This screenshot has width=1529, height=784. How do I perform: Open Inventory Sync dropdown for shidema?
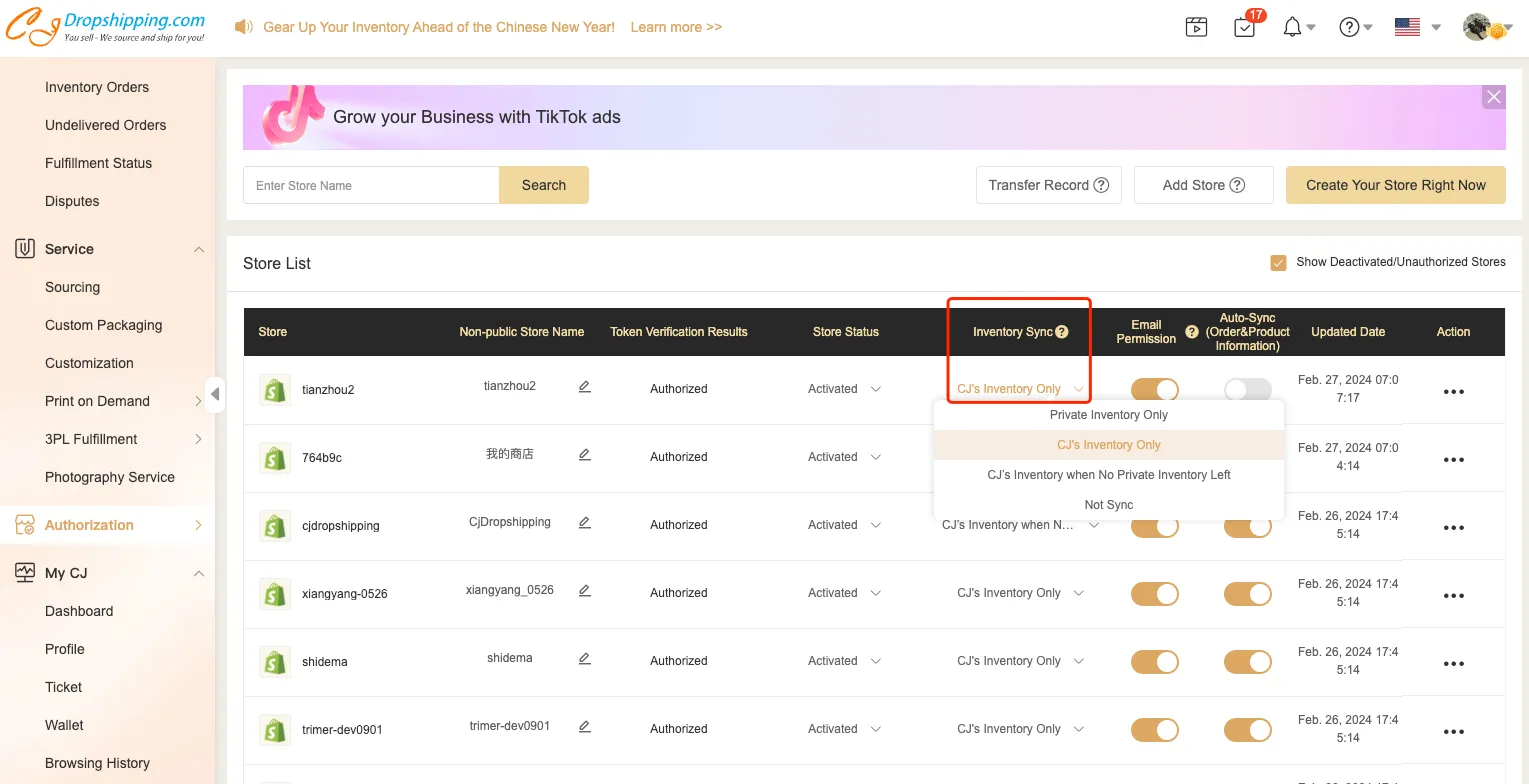1020,661
